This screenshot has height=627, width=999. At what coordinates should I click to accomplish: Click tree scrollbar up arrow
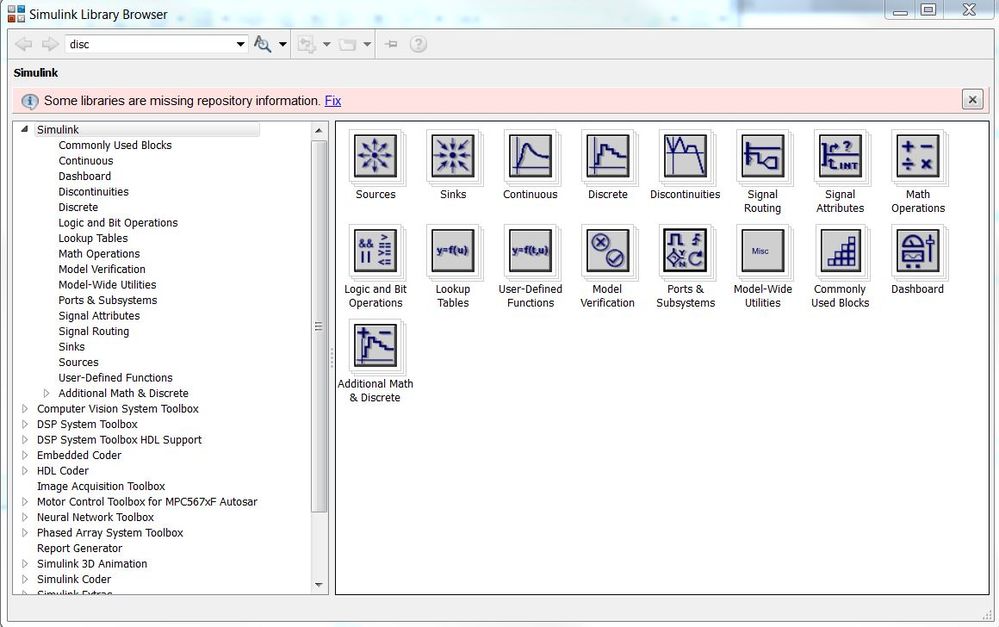tap(319, 131)
